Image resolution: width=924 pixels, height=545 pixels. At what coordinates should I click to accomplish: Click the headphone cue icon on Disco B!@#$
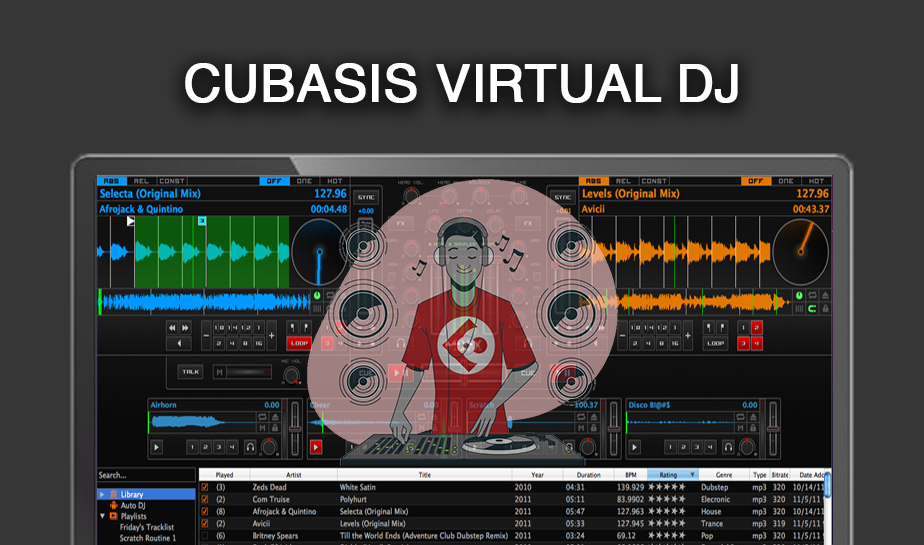(x=728, y=447)
